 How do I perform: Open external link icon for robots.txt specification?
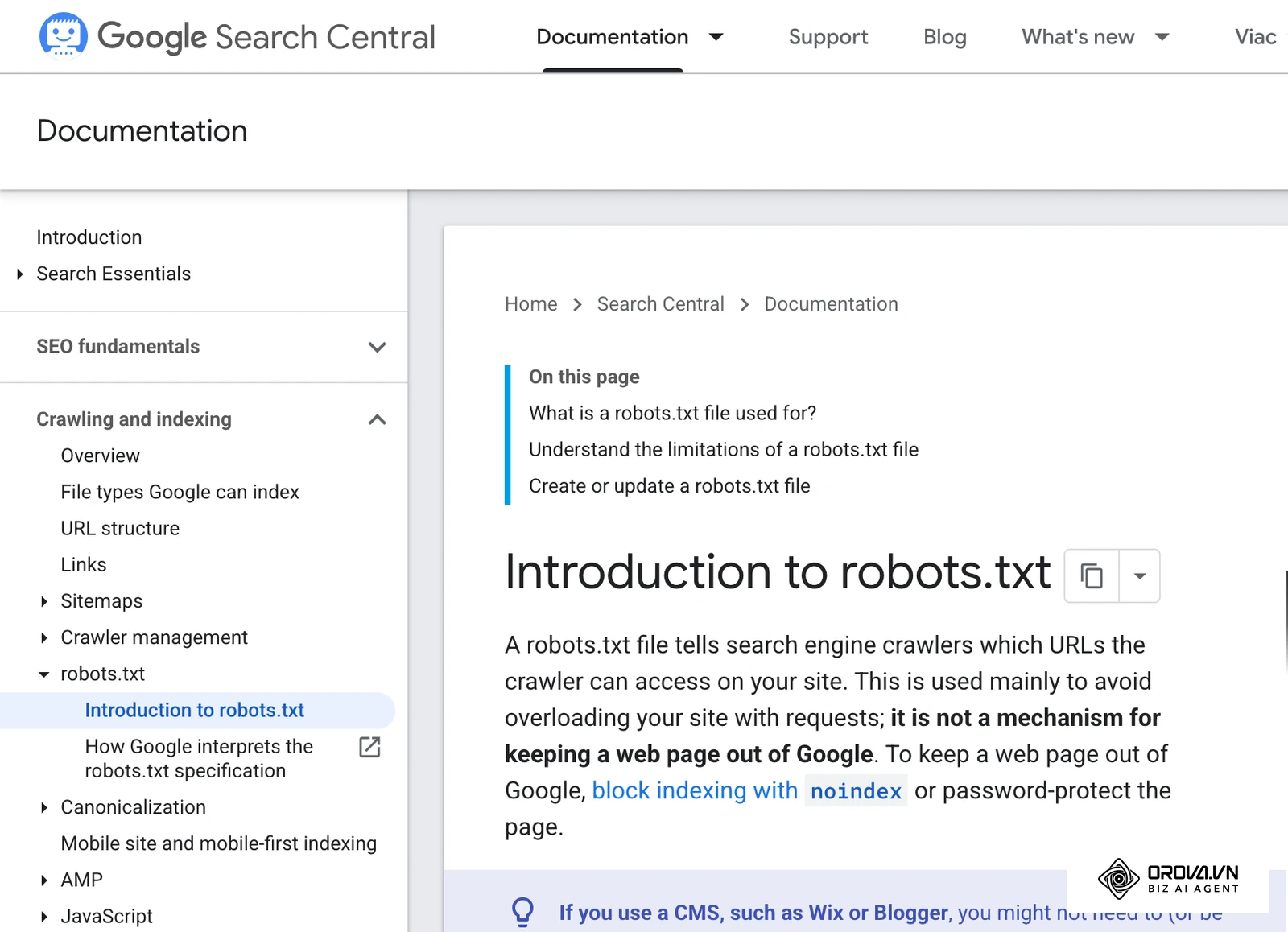coord(369,747)
